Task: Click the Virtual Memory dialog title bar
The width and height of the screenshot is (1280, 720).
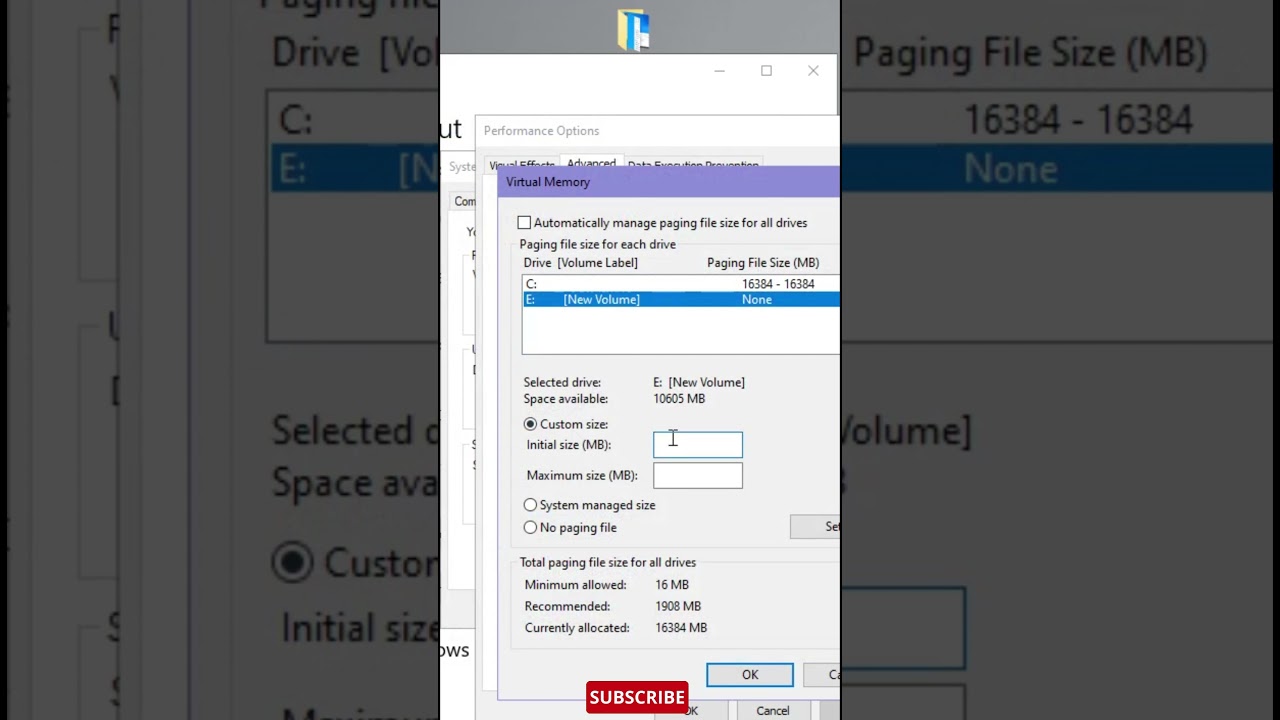Action: point(669,182)
